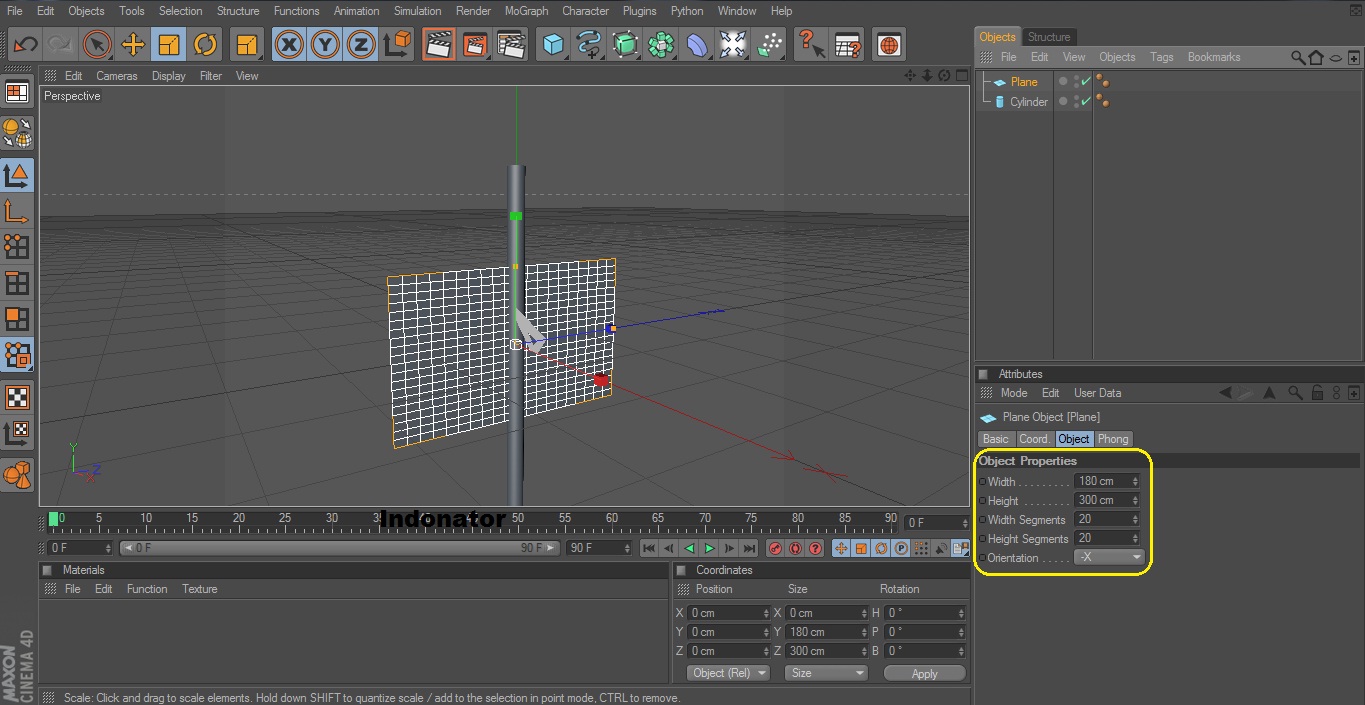Open the Object (Rel) dropdown in Coordinates
This screenshot has width=1365, height=705.
pos(729,673)
